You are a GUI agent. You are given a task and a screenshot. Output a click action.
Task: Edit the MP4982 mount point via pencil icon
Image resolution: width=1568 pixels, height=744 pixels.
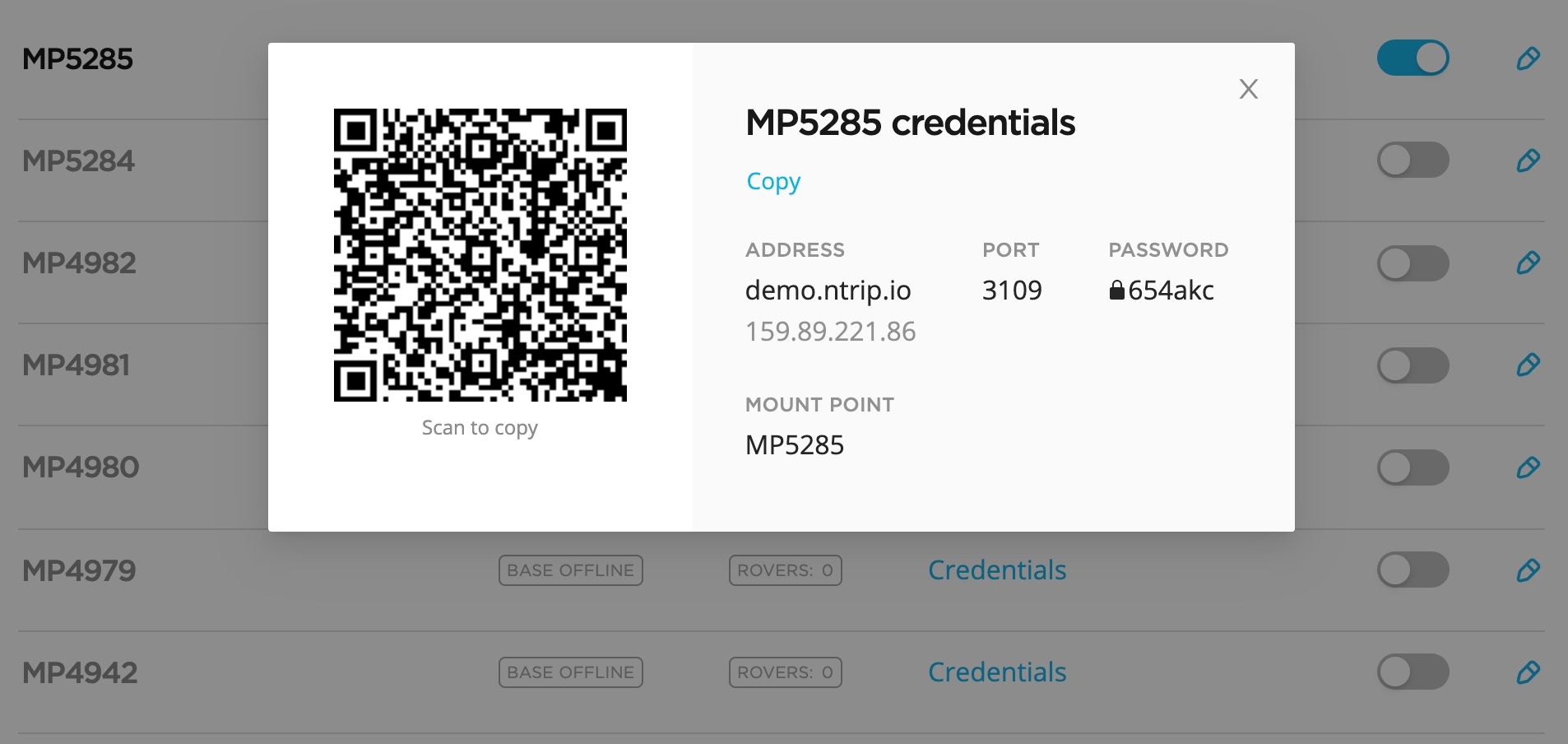coord(1528,263)
